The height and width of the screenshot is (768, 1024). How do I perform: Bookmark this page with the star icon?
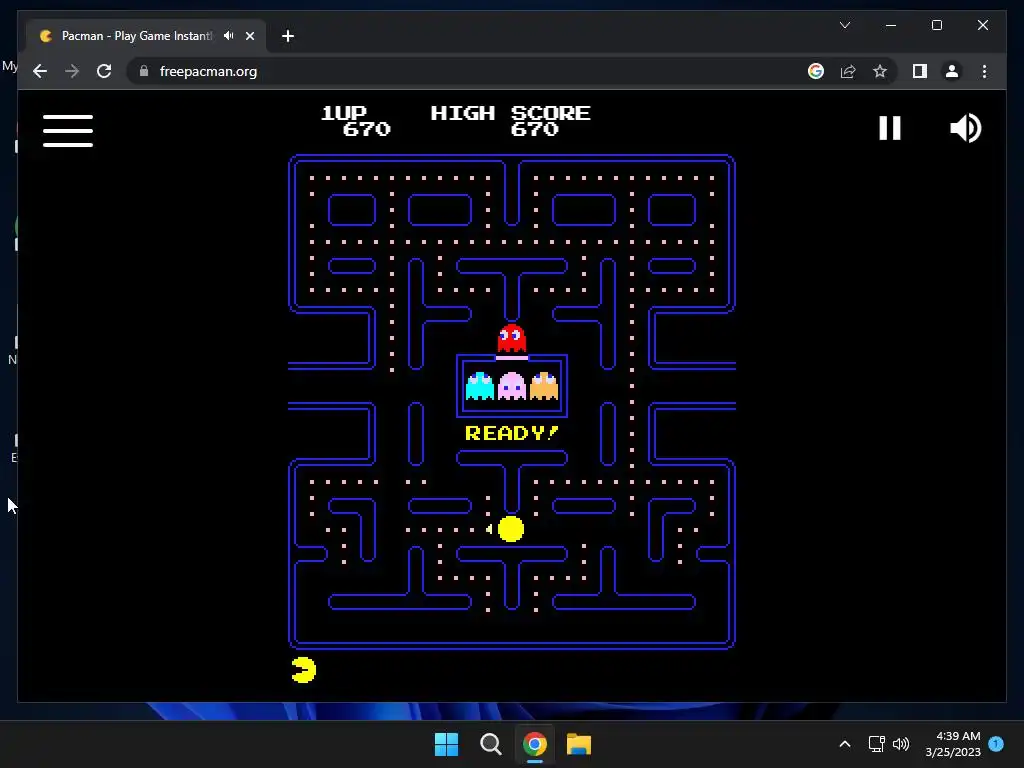tap(880, 71)
